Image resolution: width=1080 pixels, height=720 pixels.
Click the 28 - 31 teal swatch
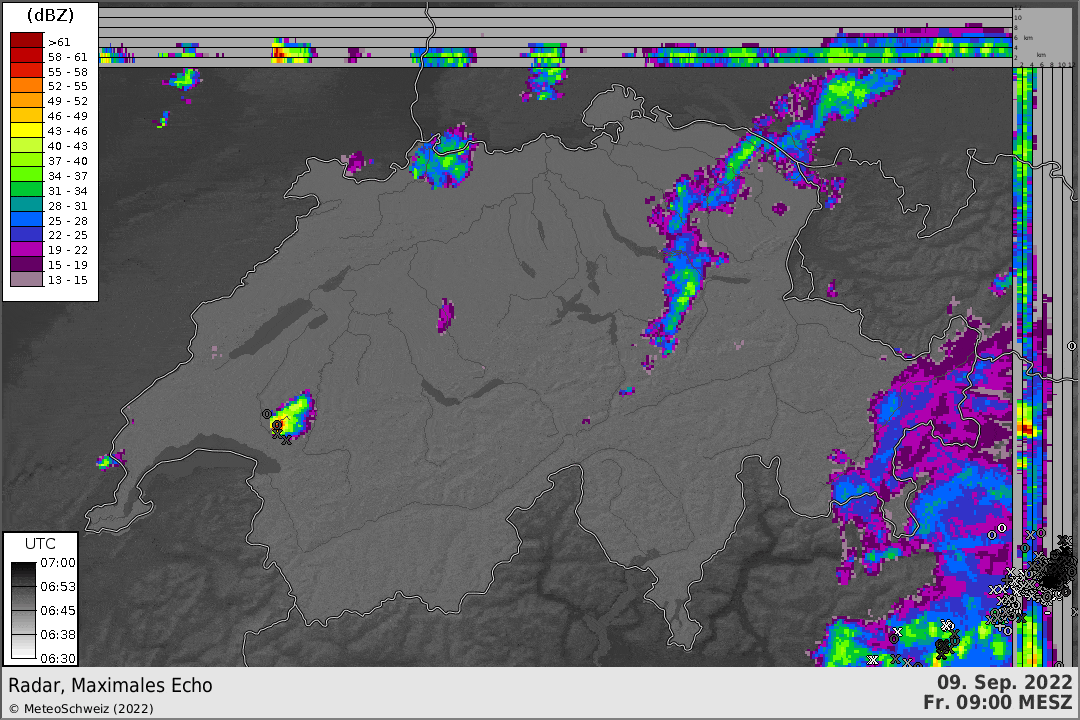point(26,205)
